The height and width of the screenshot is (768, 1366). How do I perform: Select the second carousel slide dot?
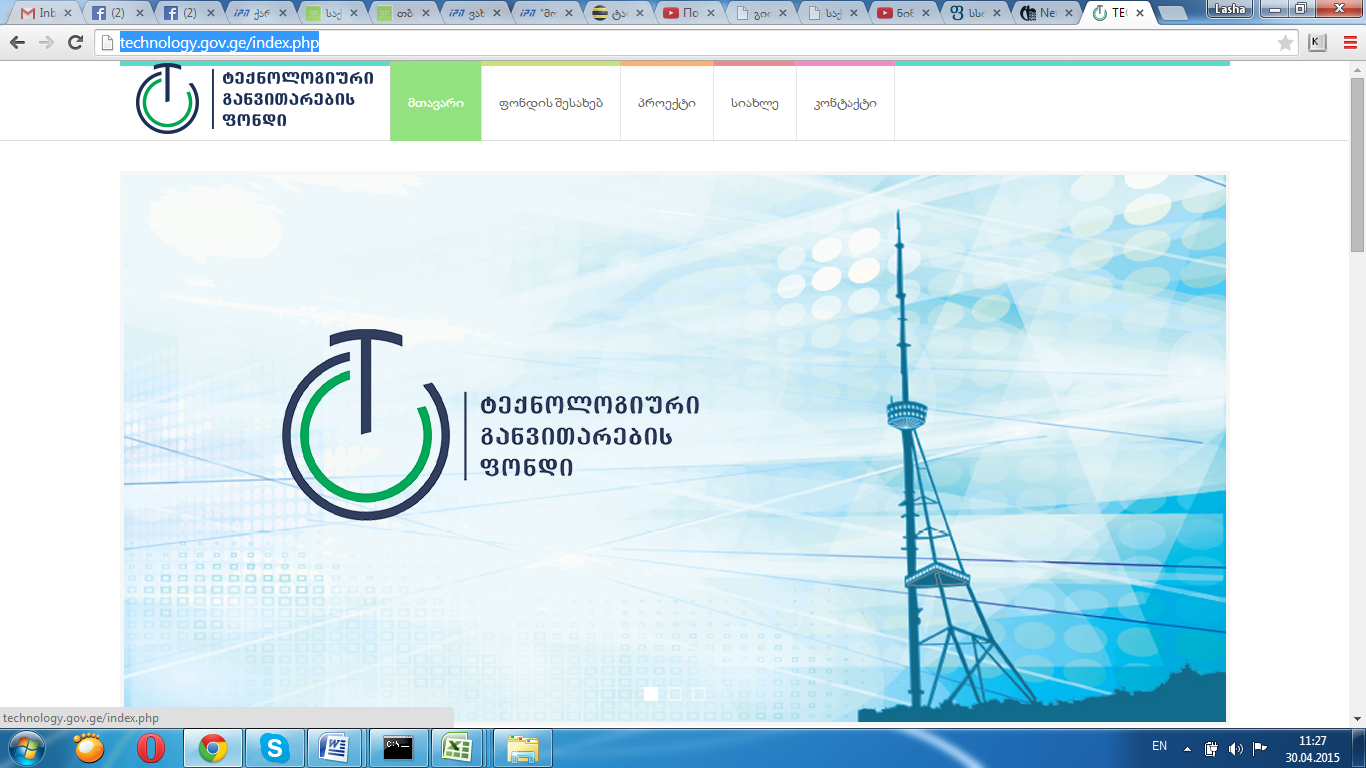pyautogui.click(x=675, y=693)
